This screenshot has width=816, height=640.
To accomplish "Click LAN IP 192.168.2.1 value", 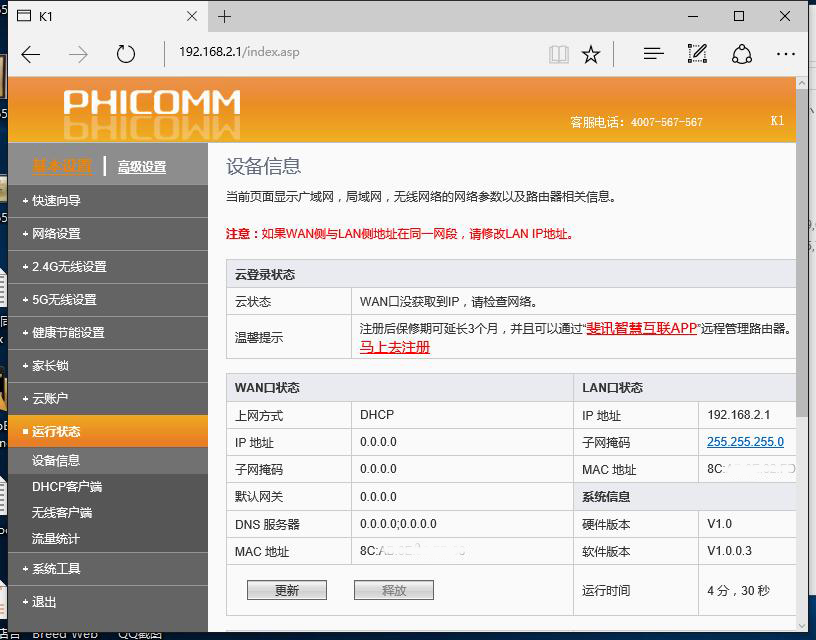I will tap(738, 415).
